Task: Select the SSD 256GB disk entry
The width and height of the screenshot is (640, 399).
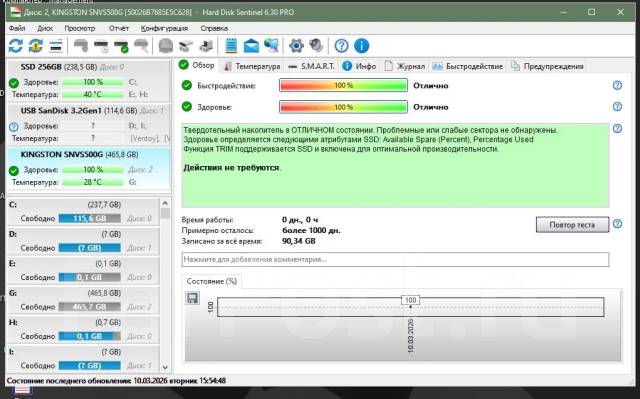Action: (x=89, y=81)
